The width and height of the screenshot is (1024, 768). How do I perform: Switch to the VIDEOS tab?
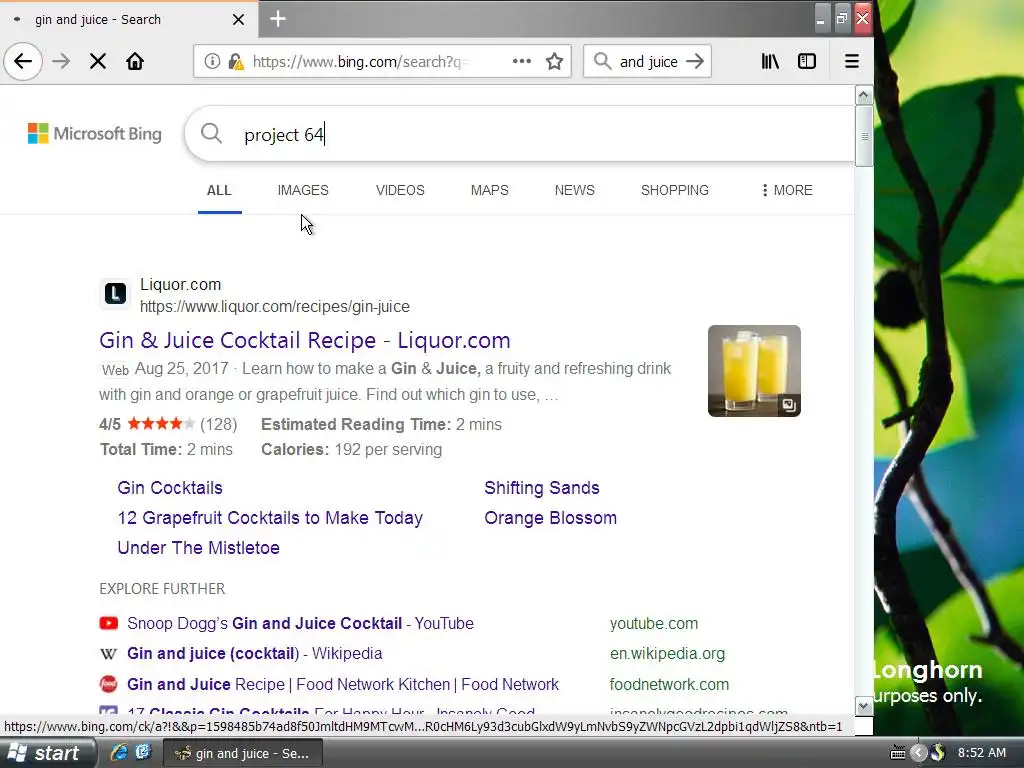coord(400,191)
